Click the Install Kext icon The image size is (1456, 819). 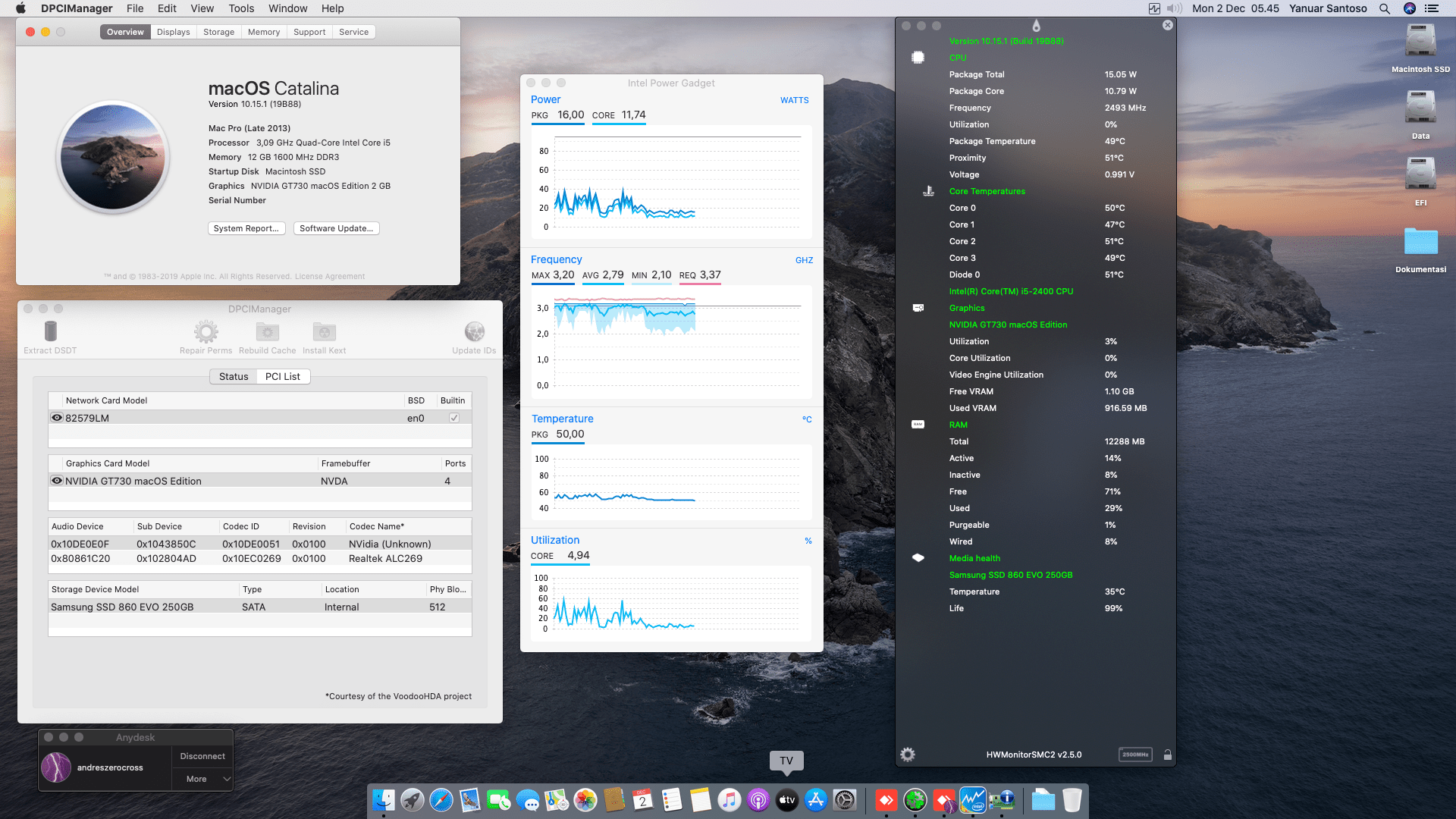tap(324, 331)
